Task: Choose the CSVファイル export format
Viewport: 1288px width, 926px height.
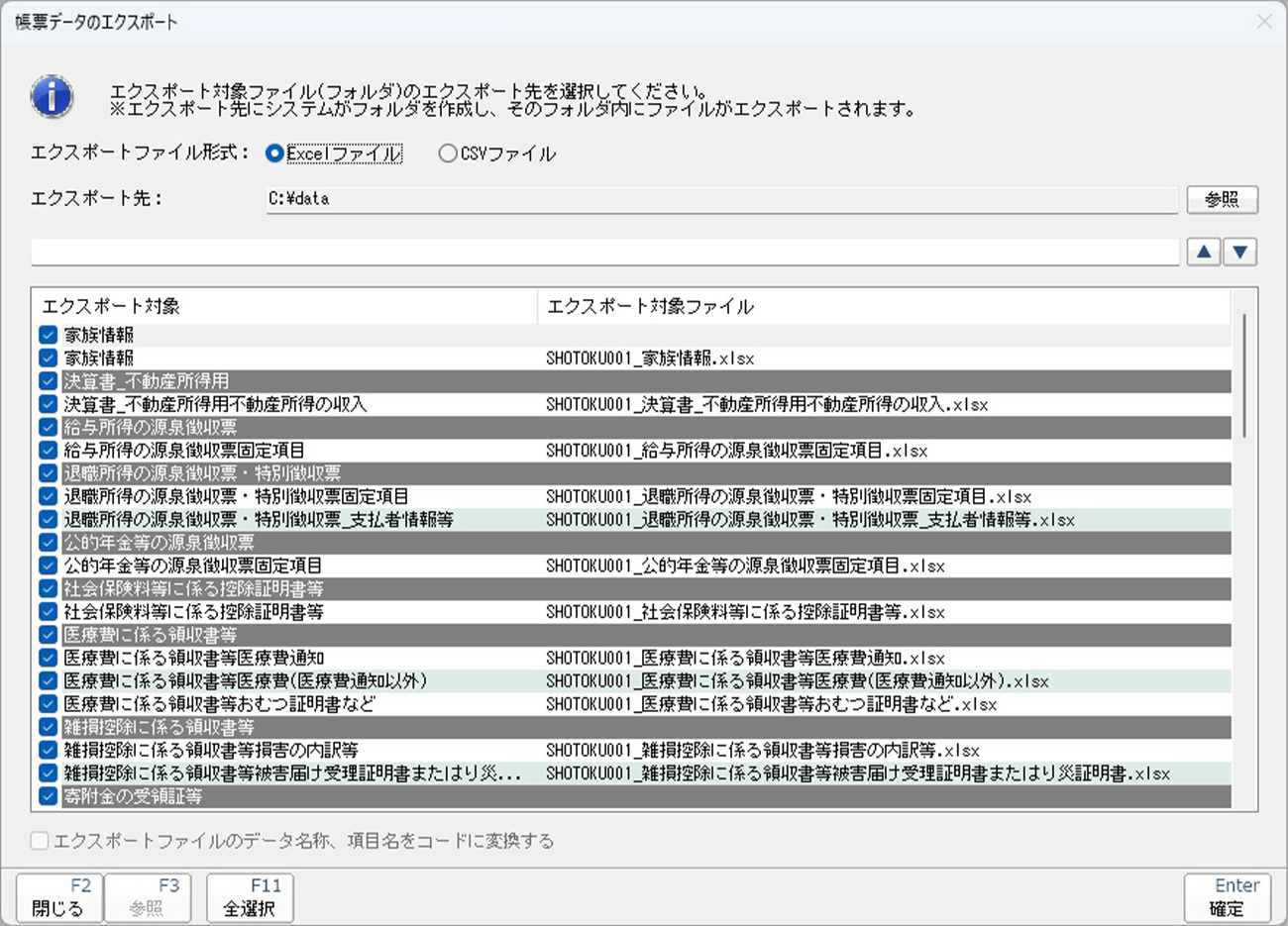Action: pos(448,154)
